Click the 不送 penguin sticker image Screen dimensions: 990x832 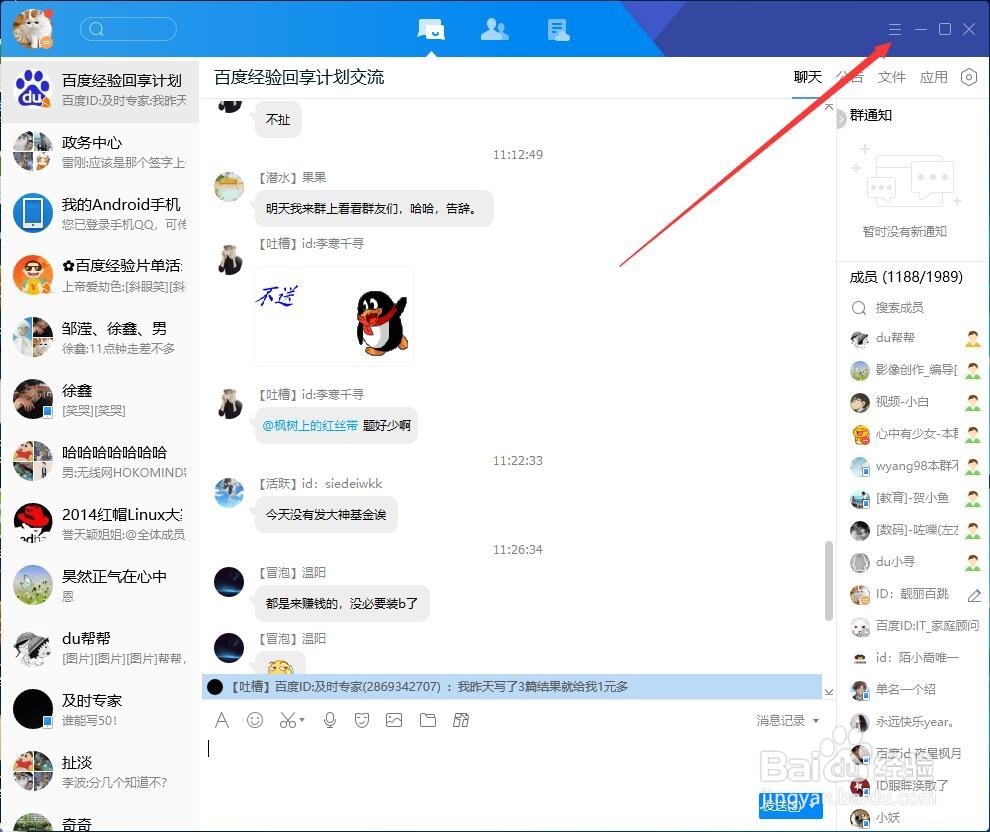pos(334,317)
